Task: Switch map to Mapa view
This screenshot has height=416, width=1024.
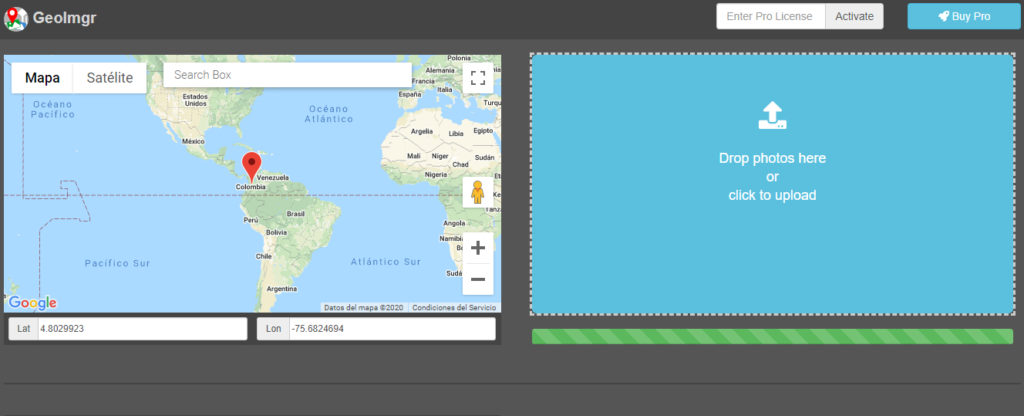Action: pos(42,78)
